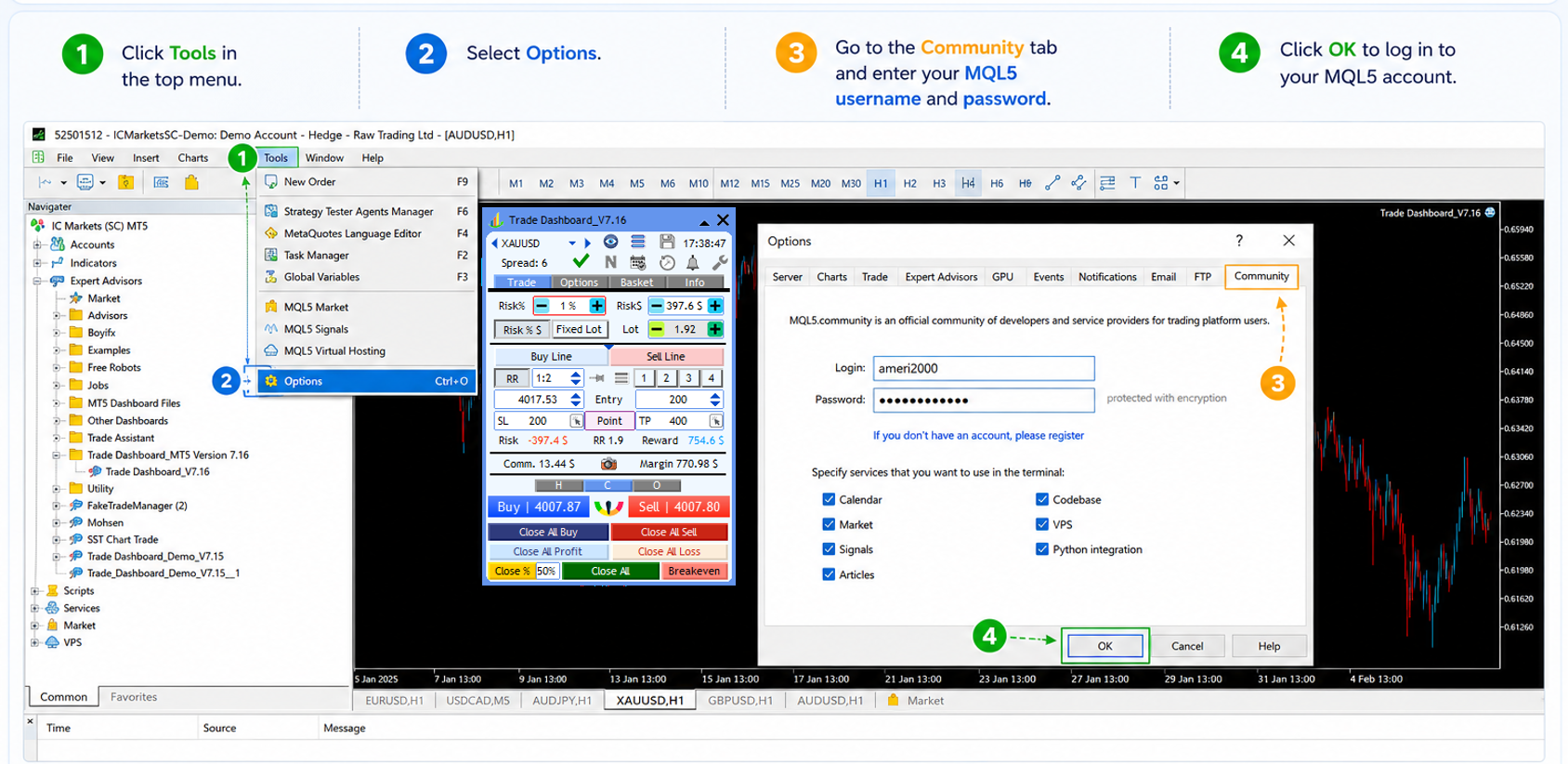Click the Sell | 4007.80 button

[679, 507]
